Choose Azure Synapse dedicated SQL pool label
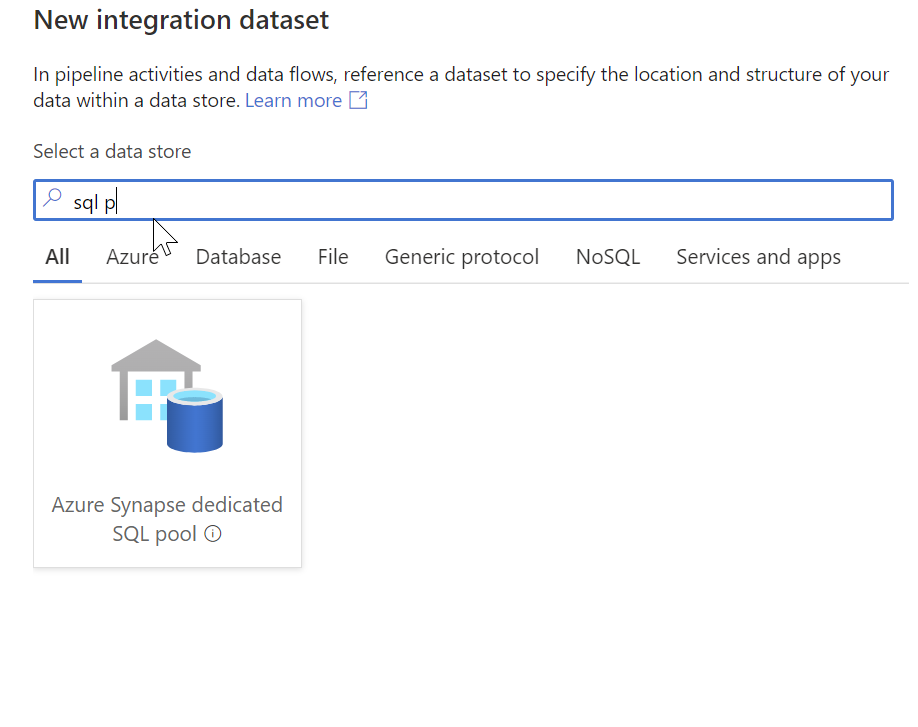 167,519
